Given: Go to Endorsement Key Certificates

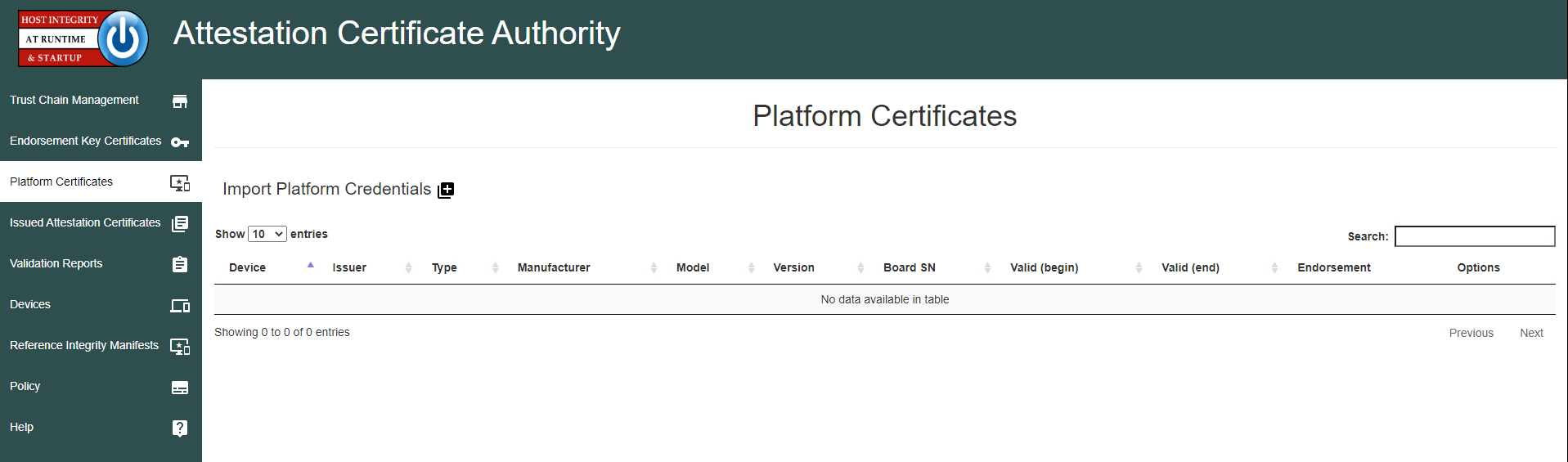Looking at the screenshot, I should click(x=101, y=141).
